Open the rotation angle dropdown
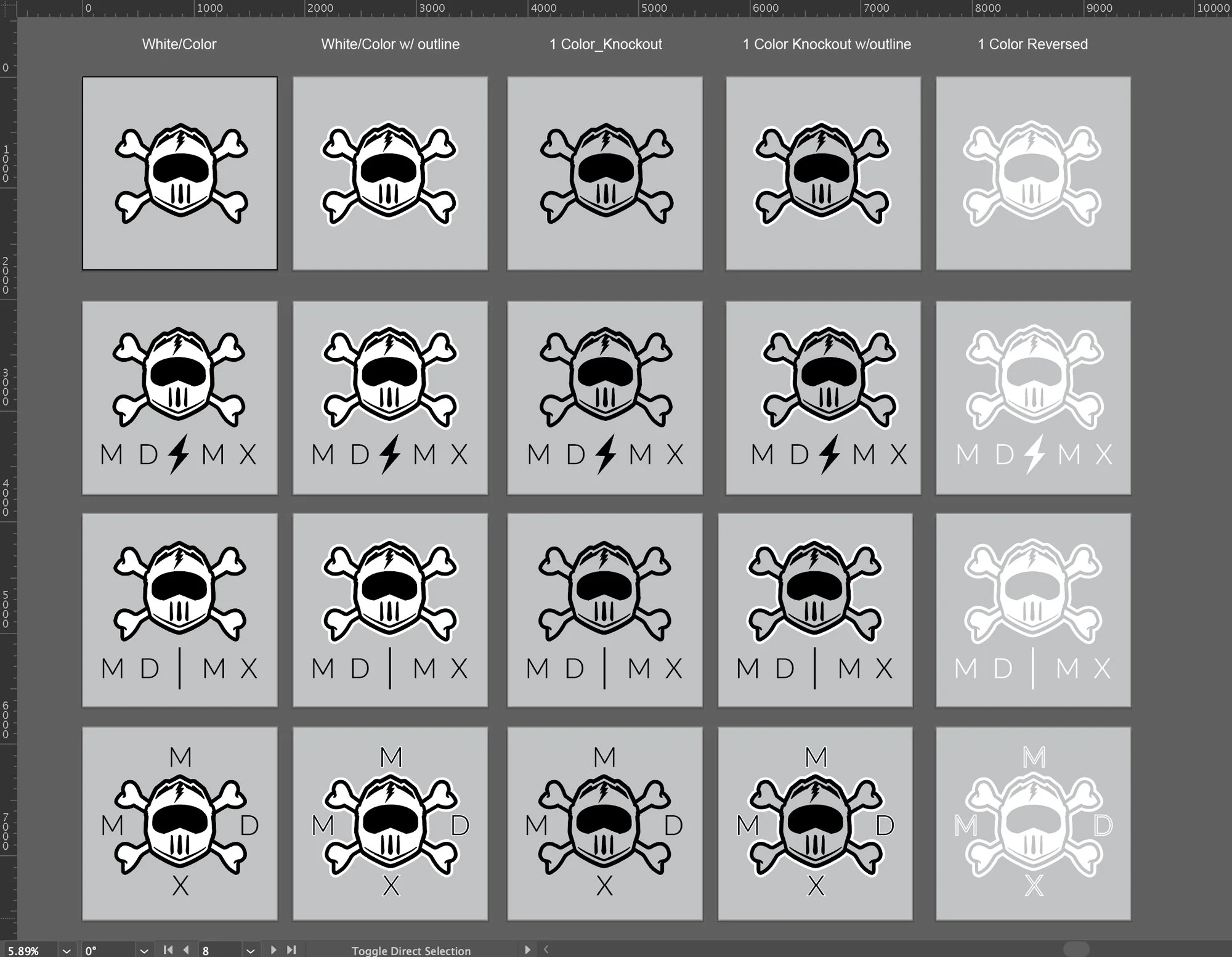 point(144,951)
